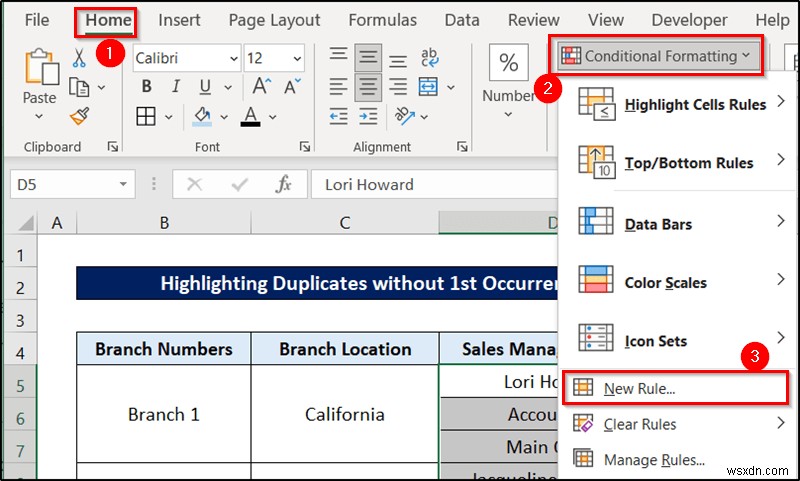Image resolution: width=800 pixels, height=481 pixels.
Task: Open the Calibri font name dropdown
Action: pyautogui.click(x=234, y=58)
